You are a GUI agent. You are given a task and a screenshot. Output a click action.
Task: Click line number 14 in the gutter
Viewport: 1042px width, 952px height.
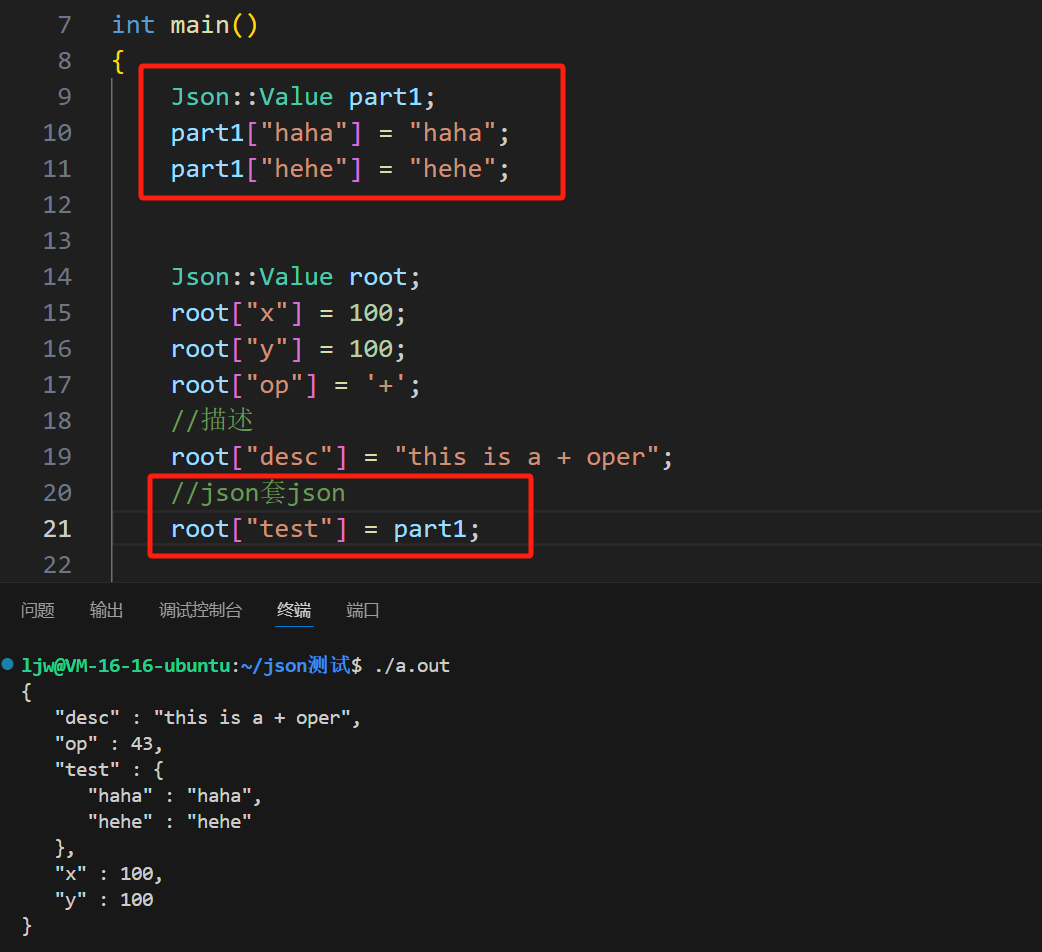click(57, 277)
